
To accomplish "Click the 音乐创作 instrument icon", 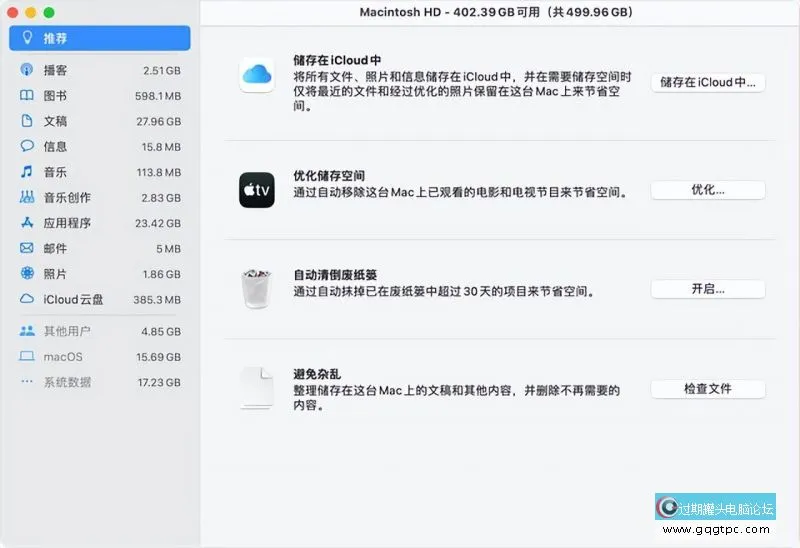I will pyautogui.click(x=27, y=197).
